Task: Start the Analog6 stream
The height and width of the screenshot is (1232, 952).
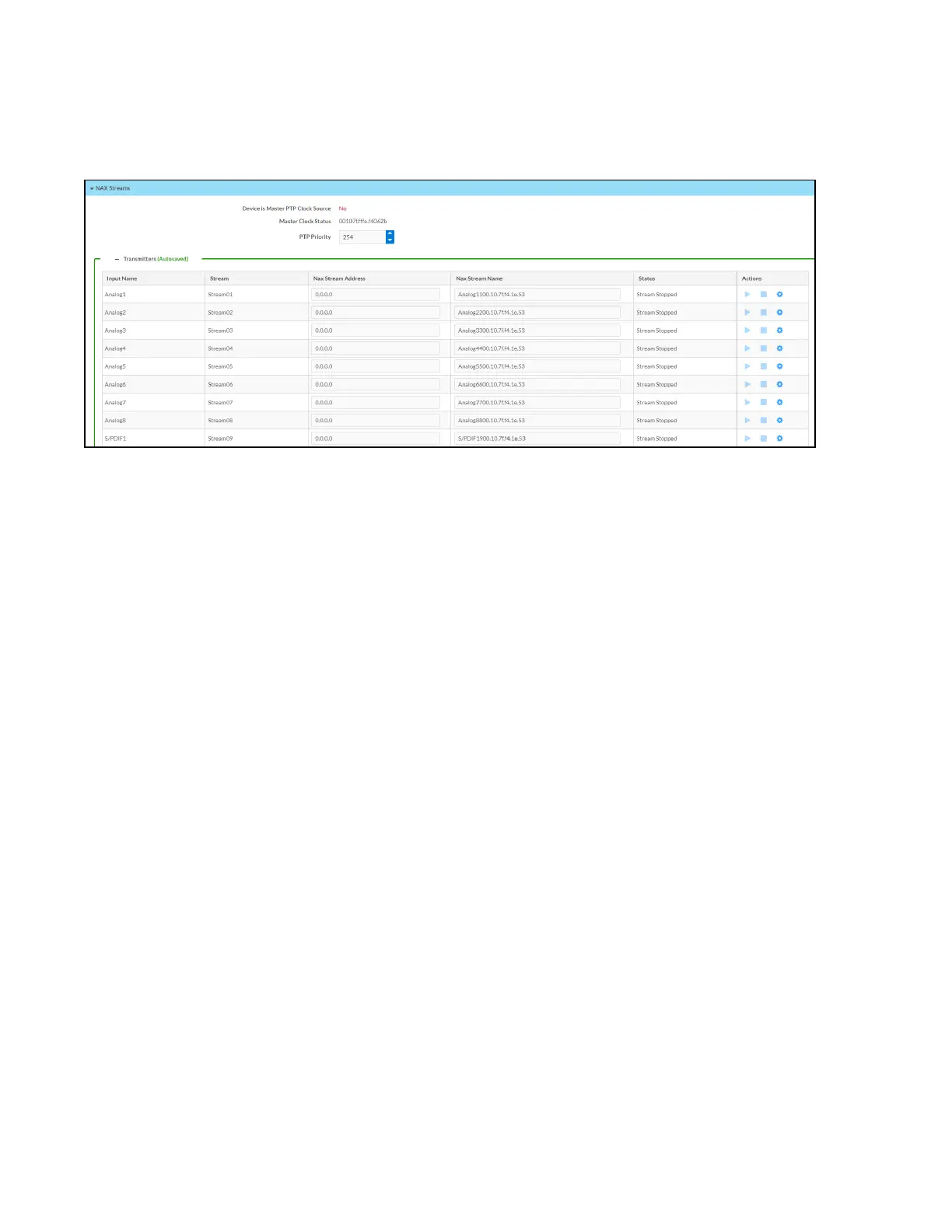Action: (x=747, y=384)
